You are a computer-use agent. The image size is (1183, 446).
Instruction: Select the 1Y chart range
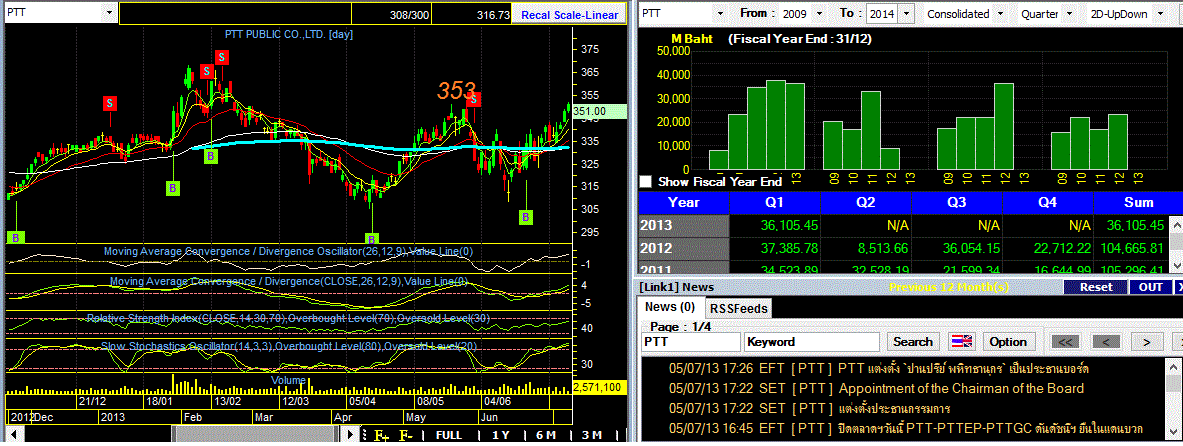click(501, 435)
